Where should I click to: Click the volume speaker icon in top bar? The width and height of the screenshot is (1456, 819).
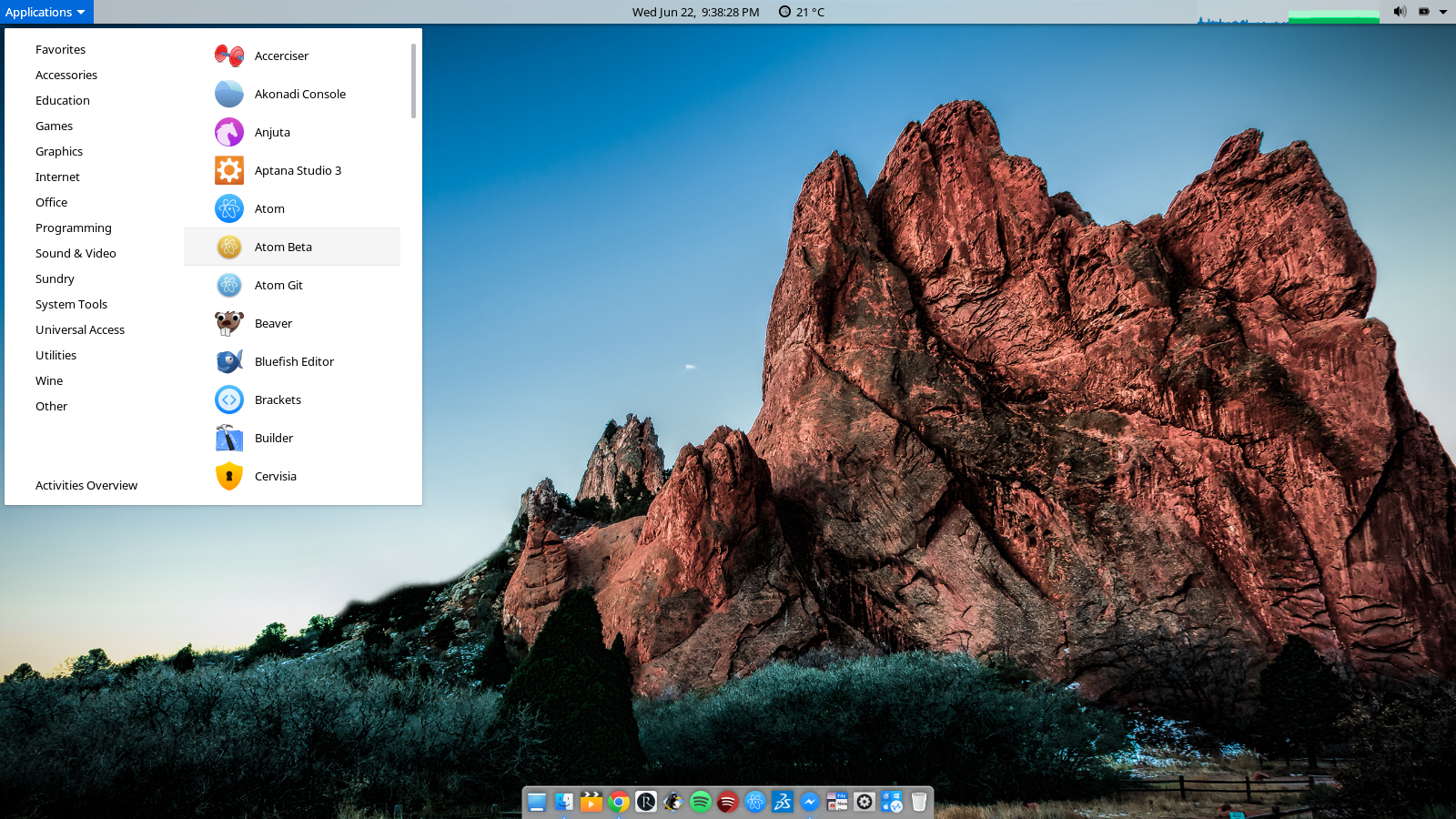(1400, 12)
